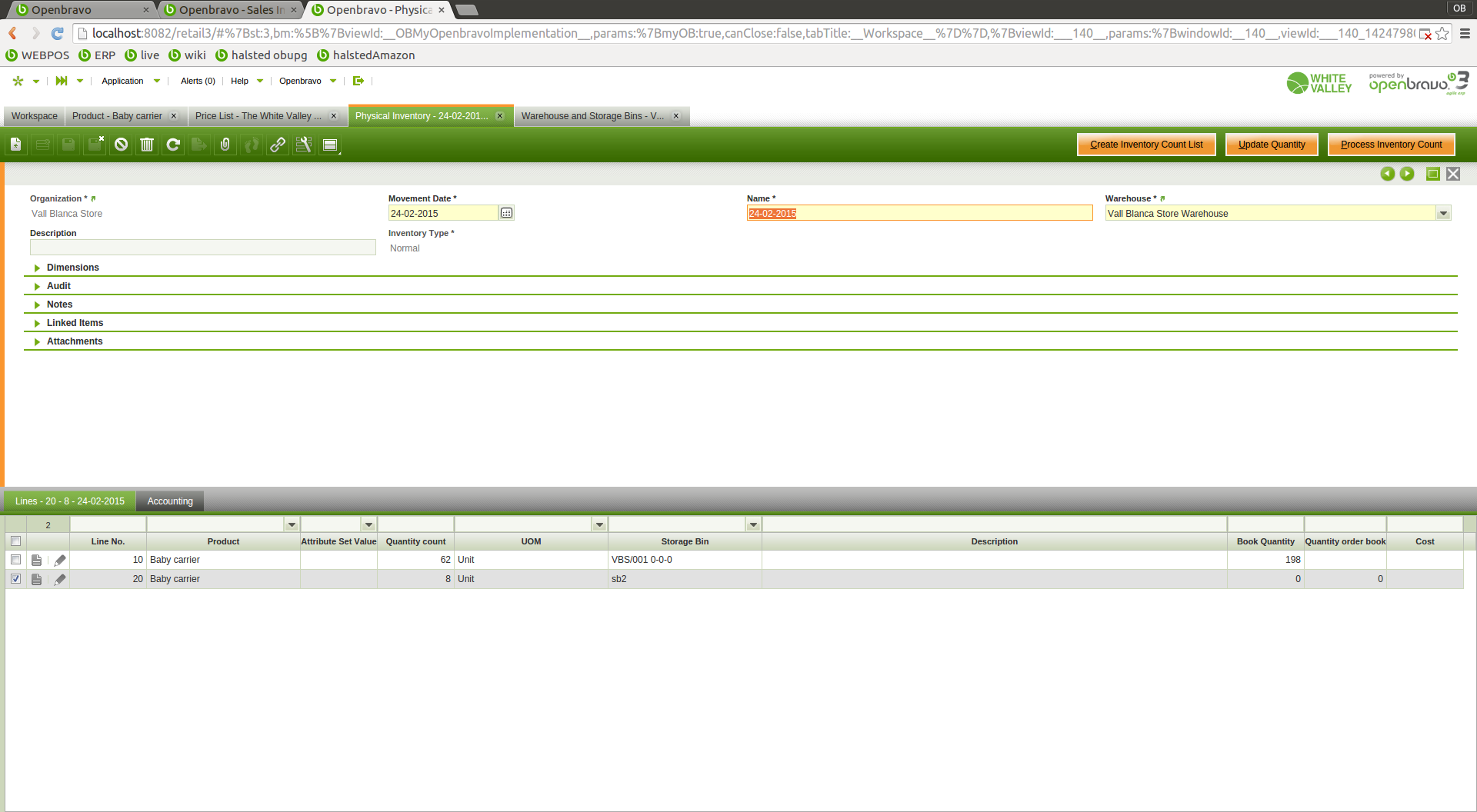Expand the Linked Items section
Image resolution: width=1477 pixels, height=812 pixels.
75,323
